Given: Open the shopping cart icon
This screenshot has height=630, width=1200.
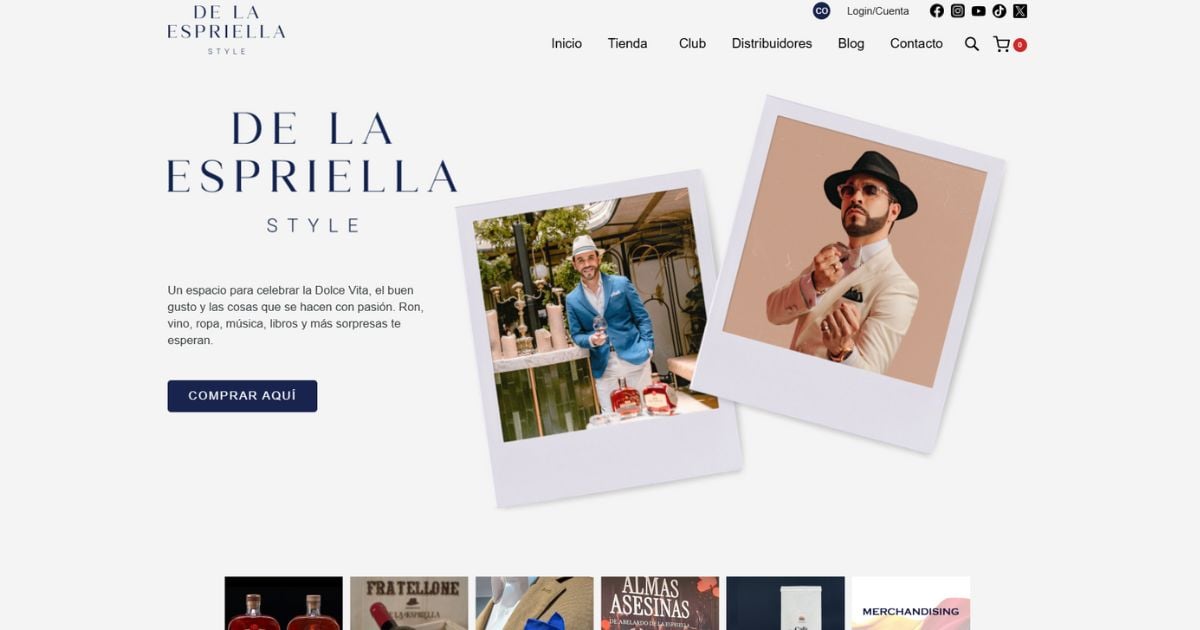Looking at the screenshot, I should pos(1002,44).
